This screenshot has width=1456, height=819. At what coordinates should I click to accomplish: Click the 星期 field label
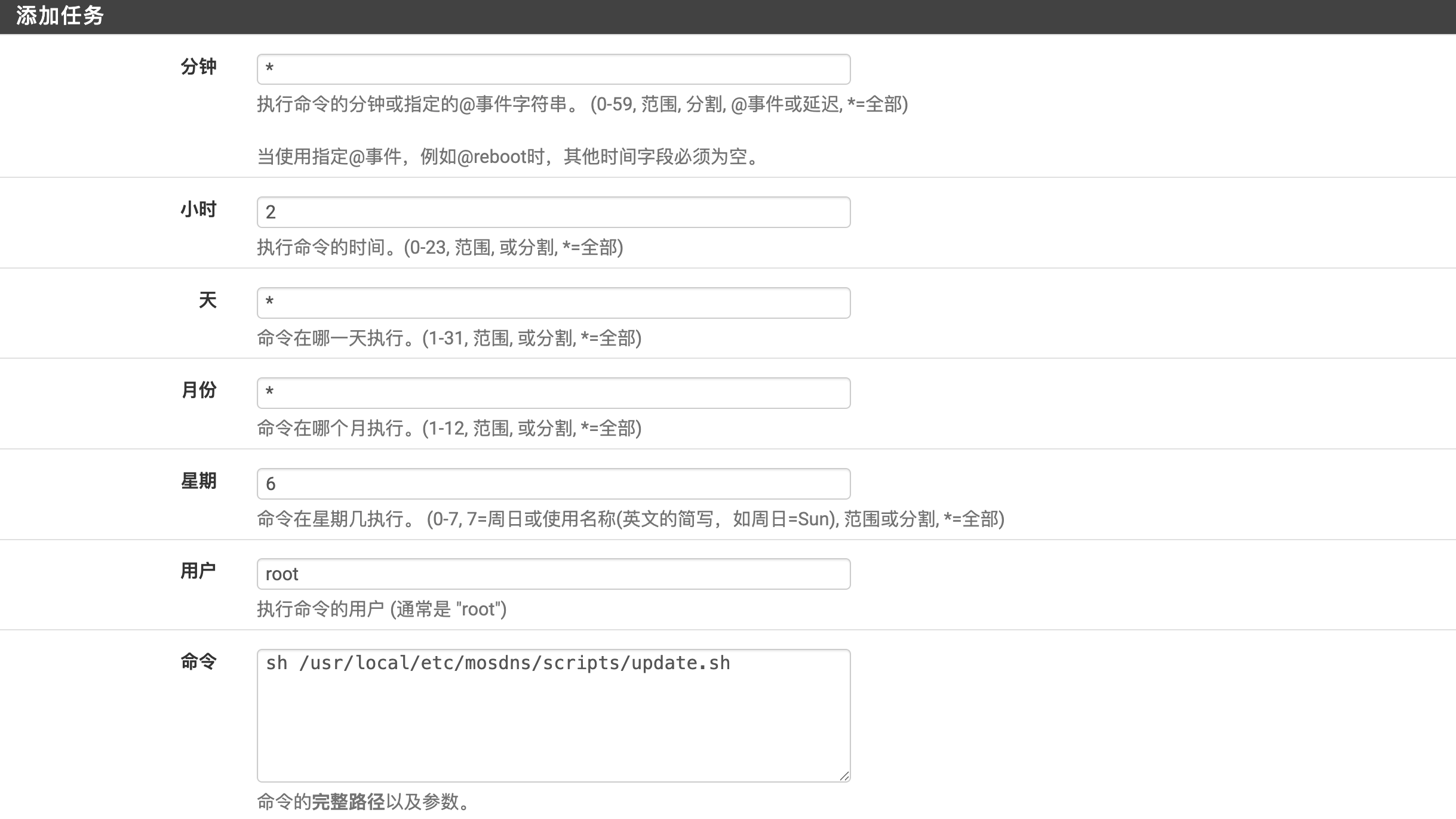pyautogui.click(x=198, y=481)
